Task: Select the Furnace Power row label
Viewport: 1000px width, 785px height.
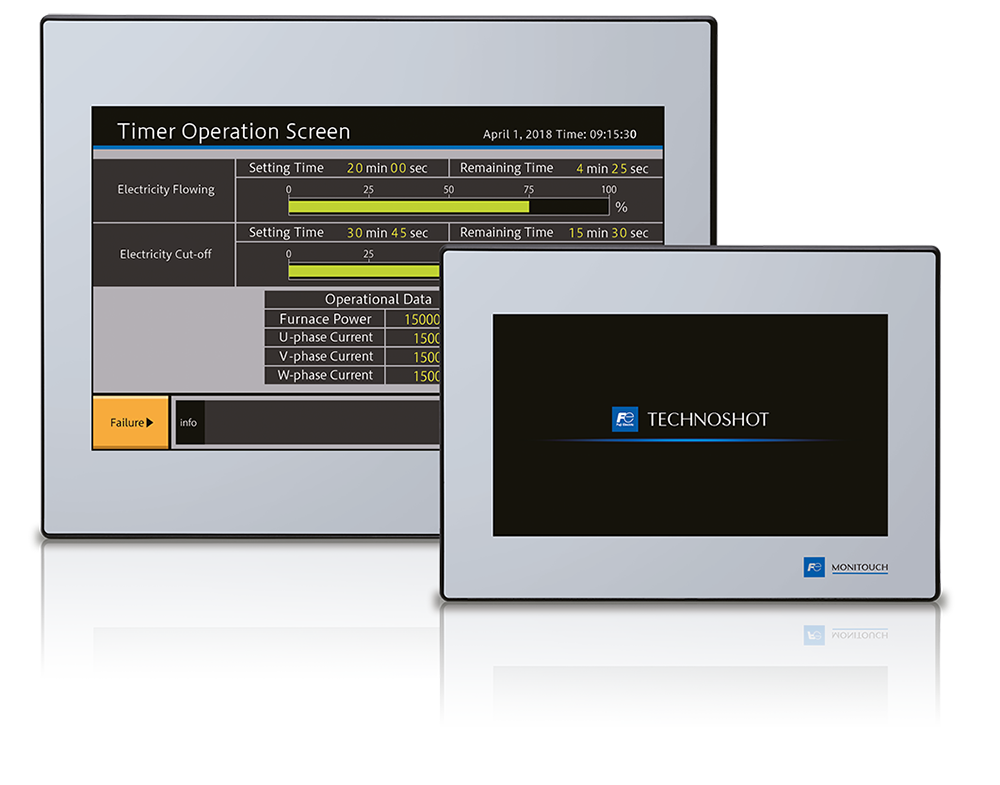Action: click(x=325, y=319)
